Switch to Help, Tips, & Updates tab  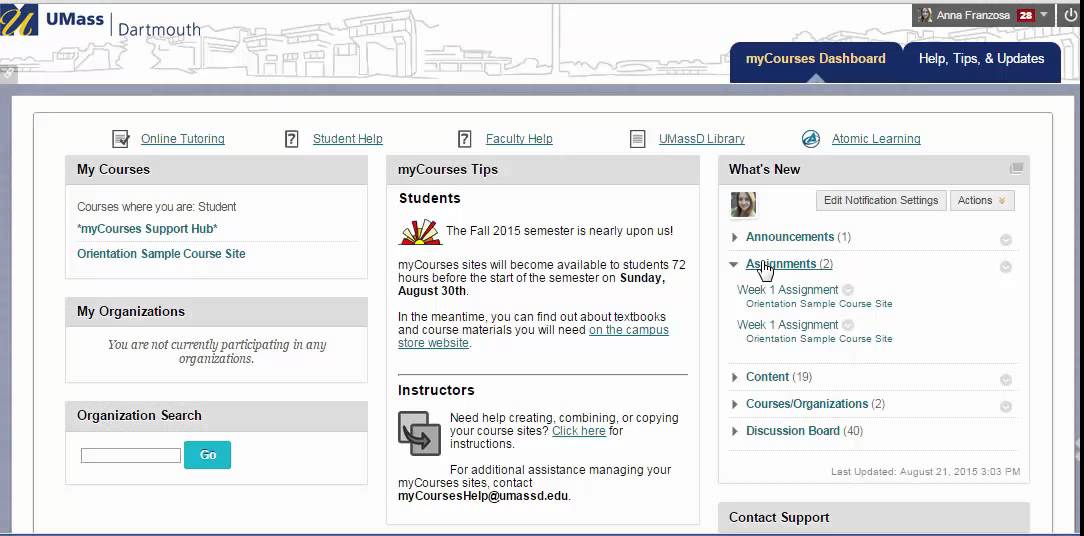click(x=981, y=59)
